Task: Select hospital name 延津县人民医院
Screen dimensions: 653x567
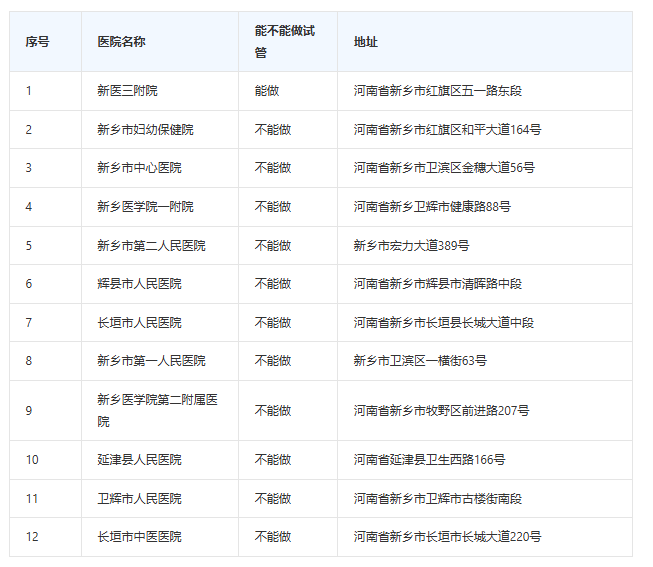Action: pyautogui.click(x=140, y=460)
